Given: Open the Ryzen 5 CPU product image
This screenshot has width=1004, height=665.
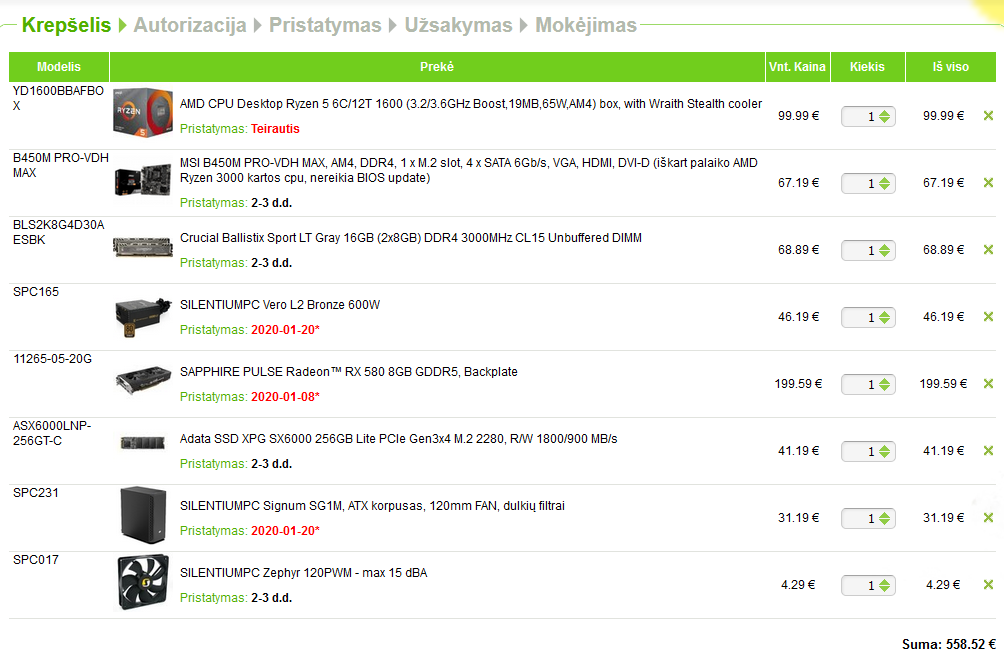Looking at the screenshot, I should tap(143, 113).
